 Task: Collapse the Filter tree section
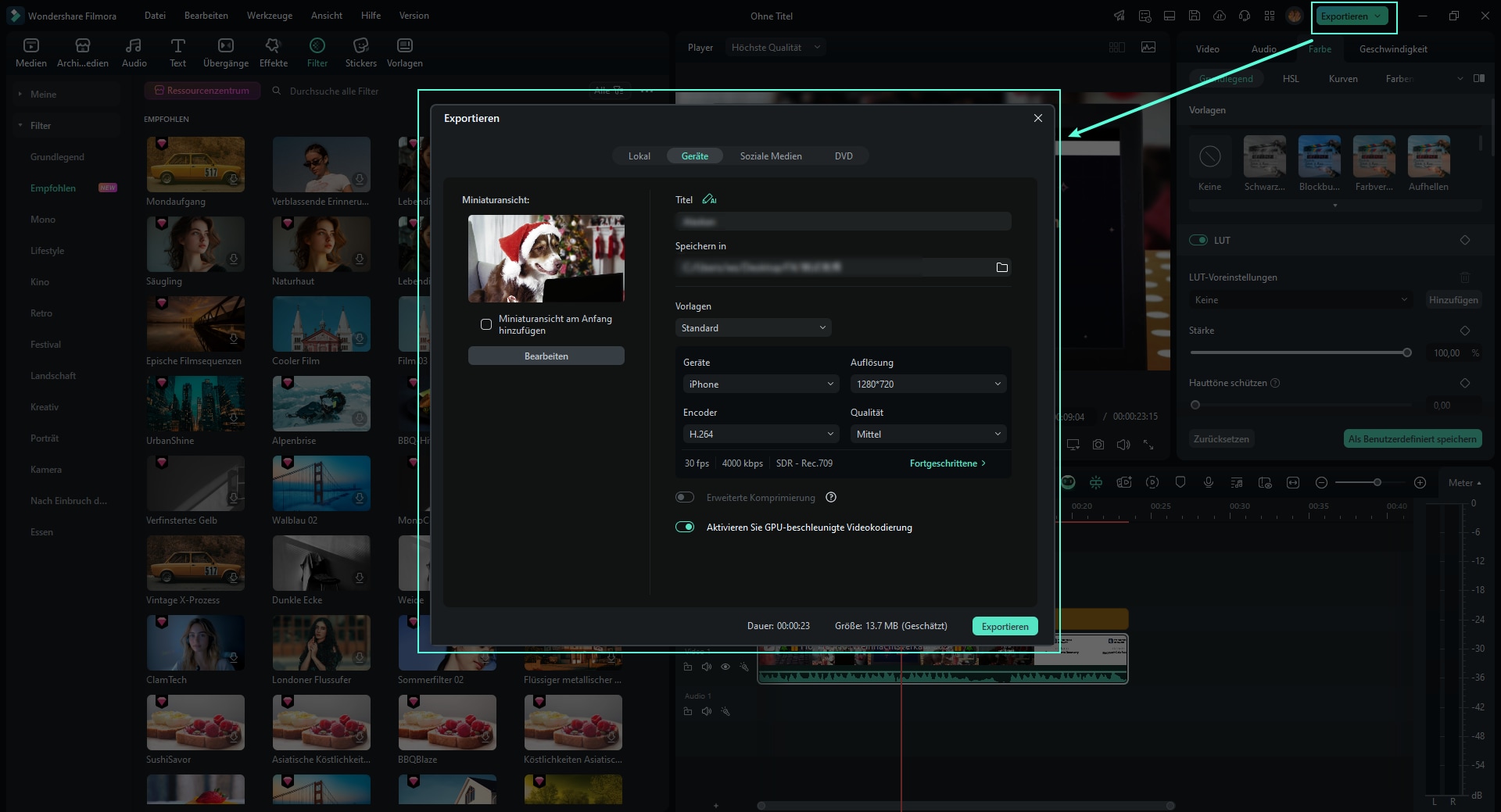(x=20, y=125)
